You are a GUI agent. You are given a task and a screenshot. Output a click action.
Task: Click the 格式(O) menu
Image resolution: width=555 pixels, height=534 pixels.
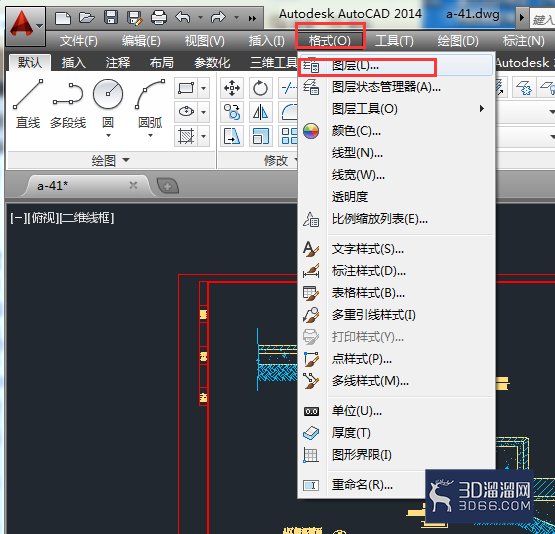[x=330, y=41]
